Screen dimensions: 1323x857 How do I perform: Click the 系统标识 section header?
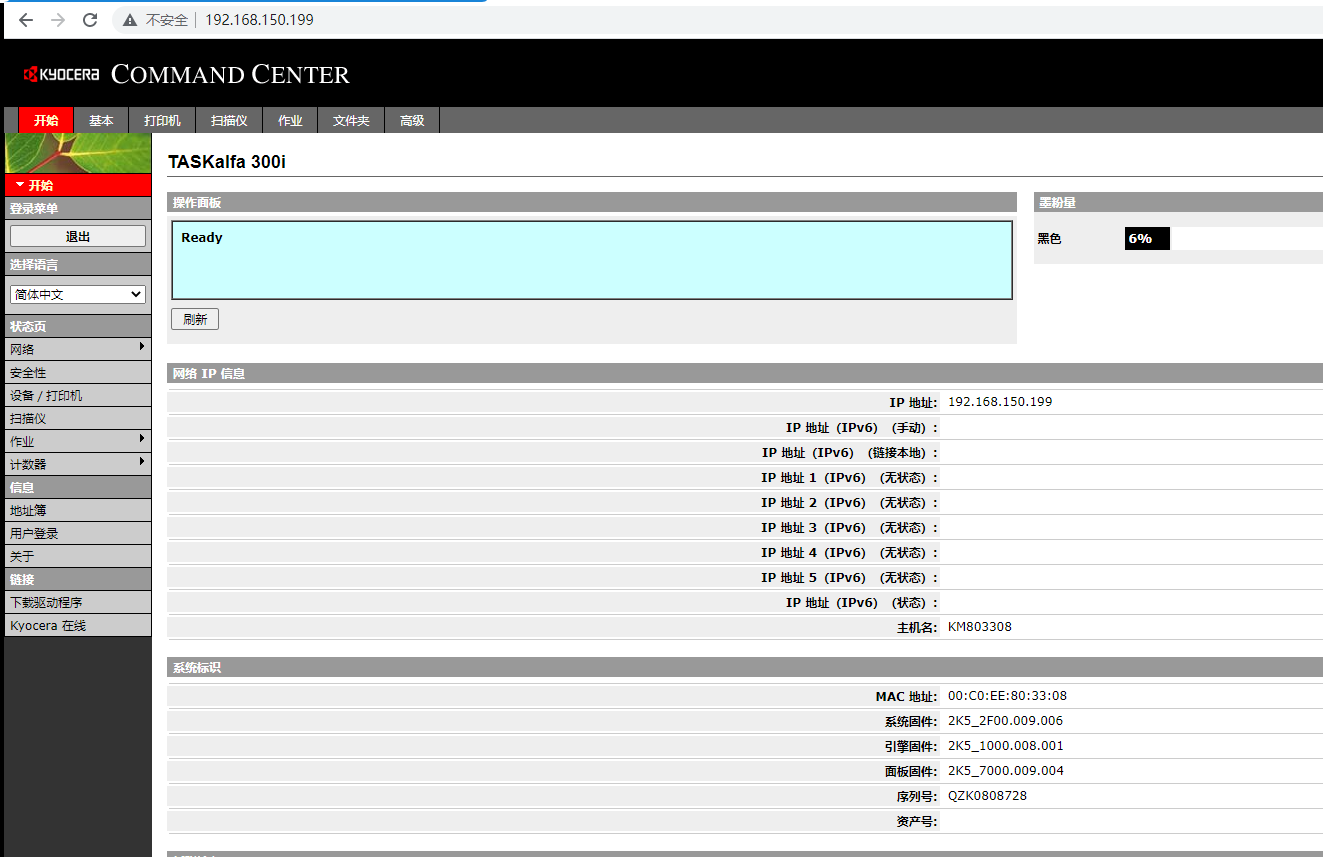(745, 667)
